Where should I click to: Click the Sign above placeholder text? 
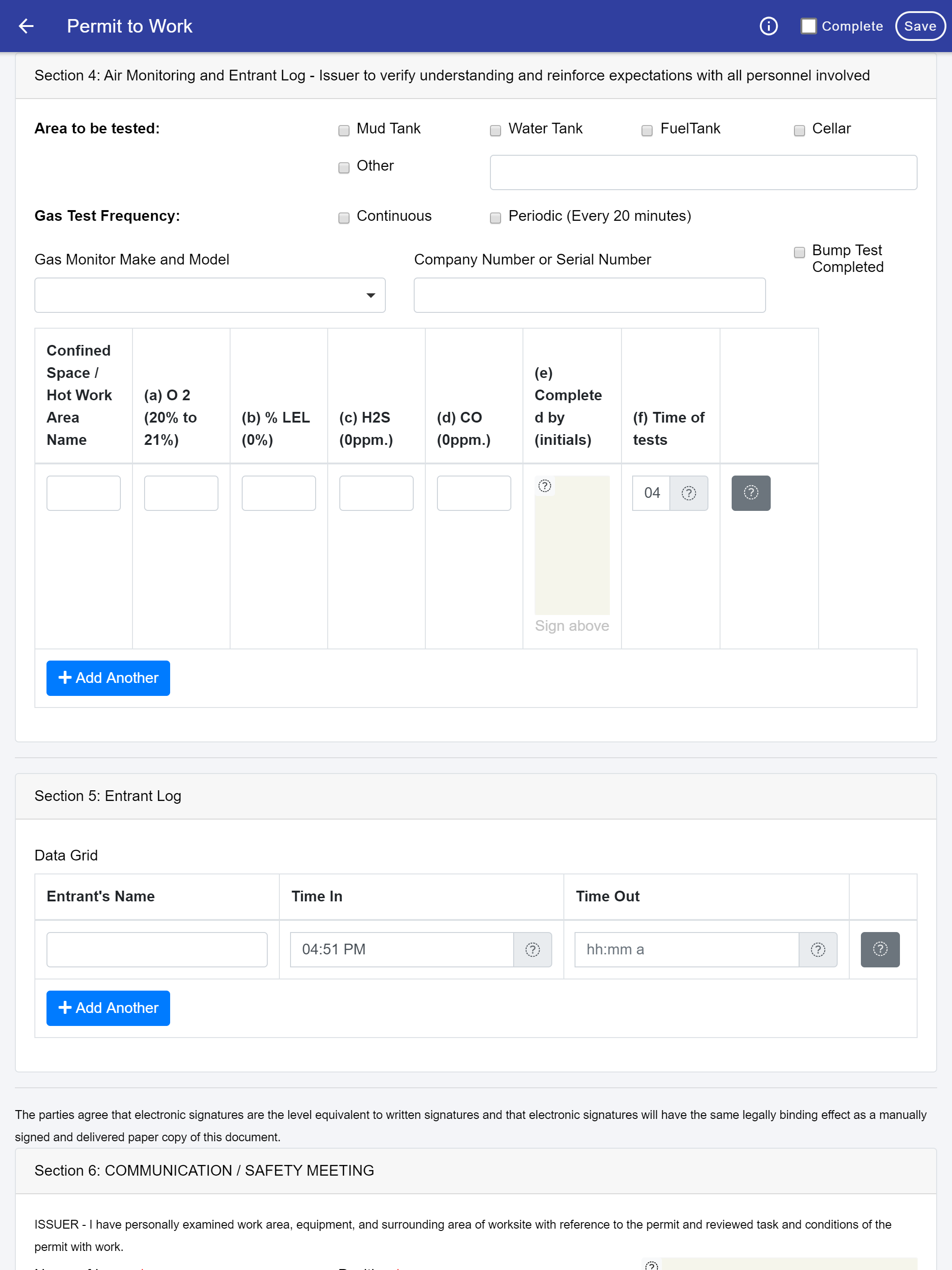[x=572, y=625]
